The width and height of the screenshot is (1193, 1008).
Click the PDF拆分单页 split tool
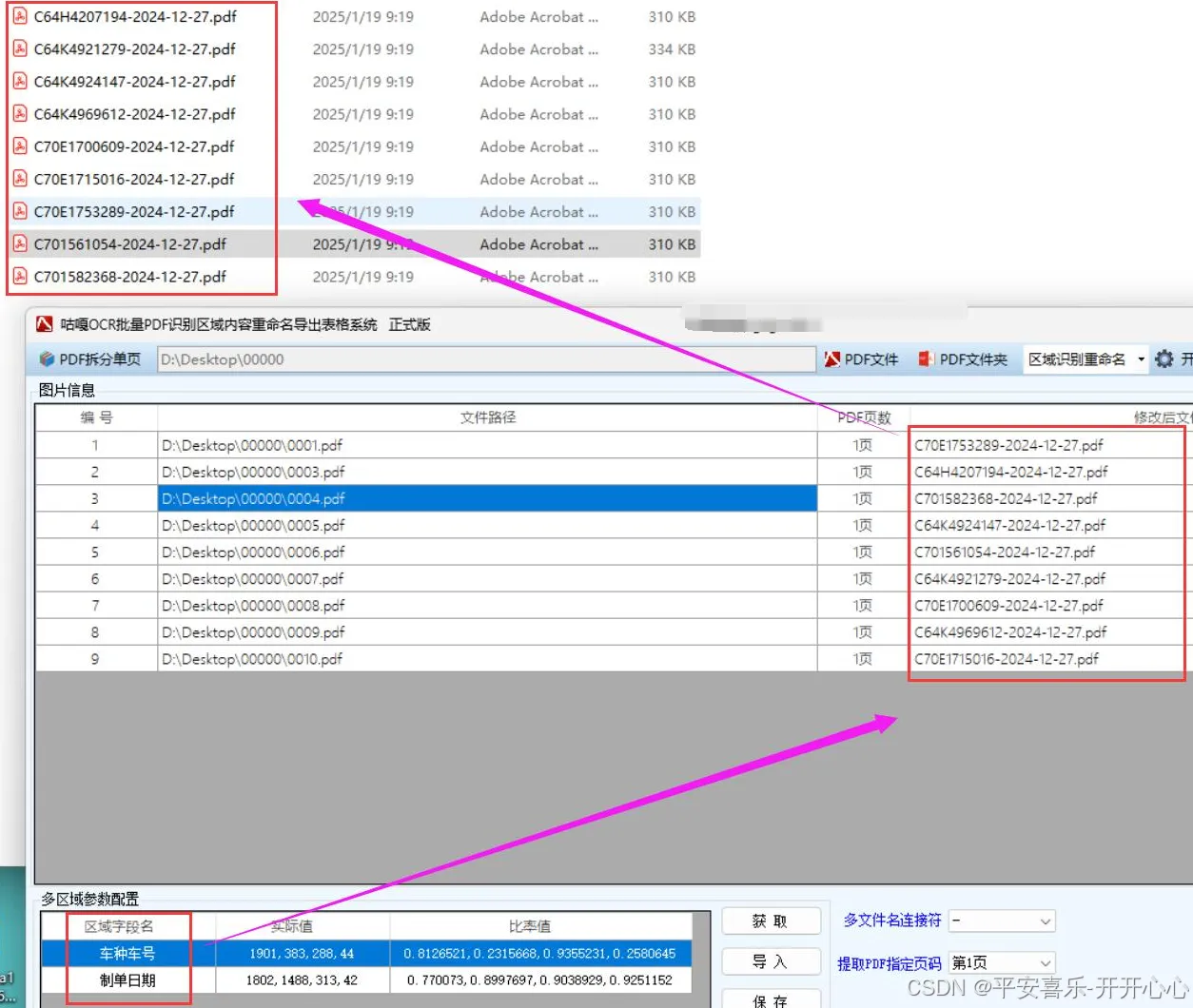90,359
